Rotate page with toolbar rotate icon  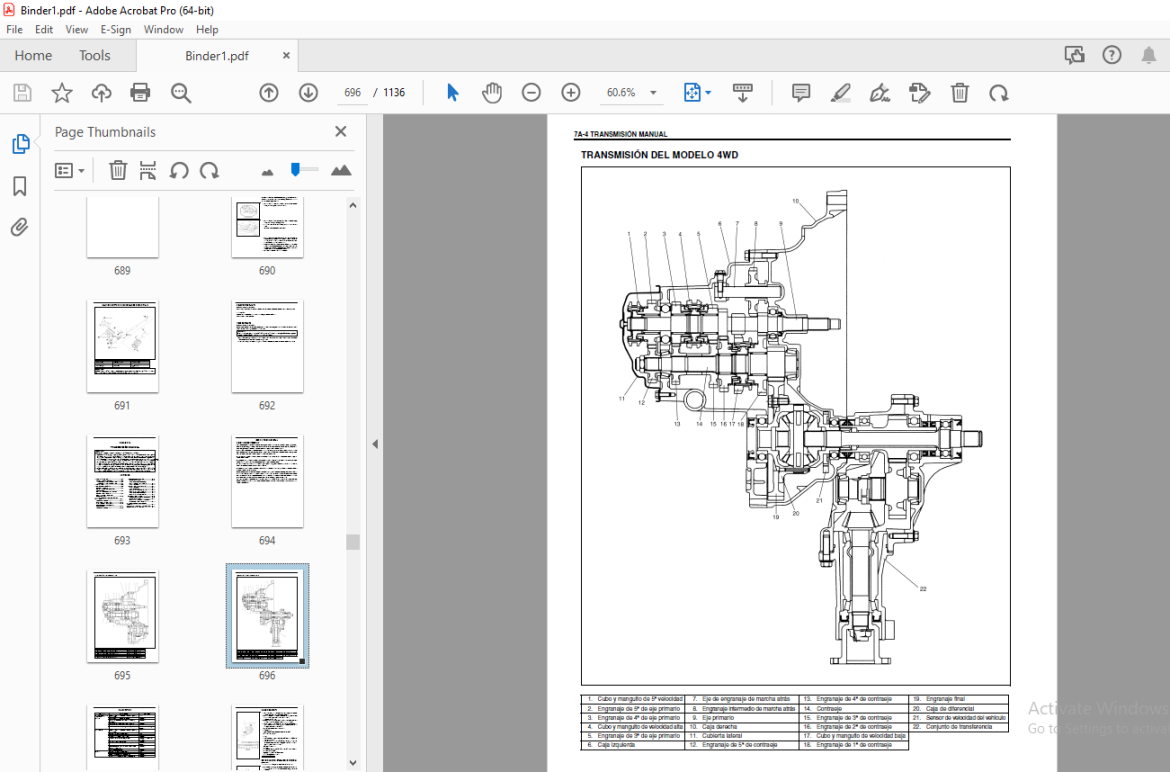[x=998, y=92]
